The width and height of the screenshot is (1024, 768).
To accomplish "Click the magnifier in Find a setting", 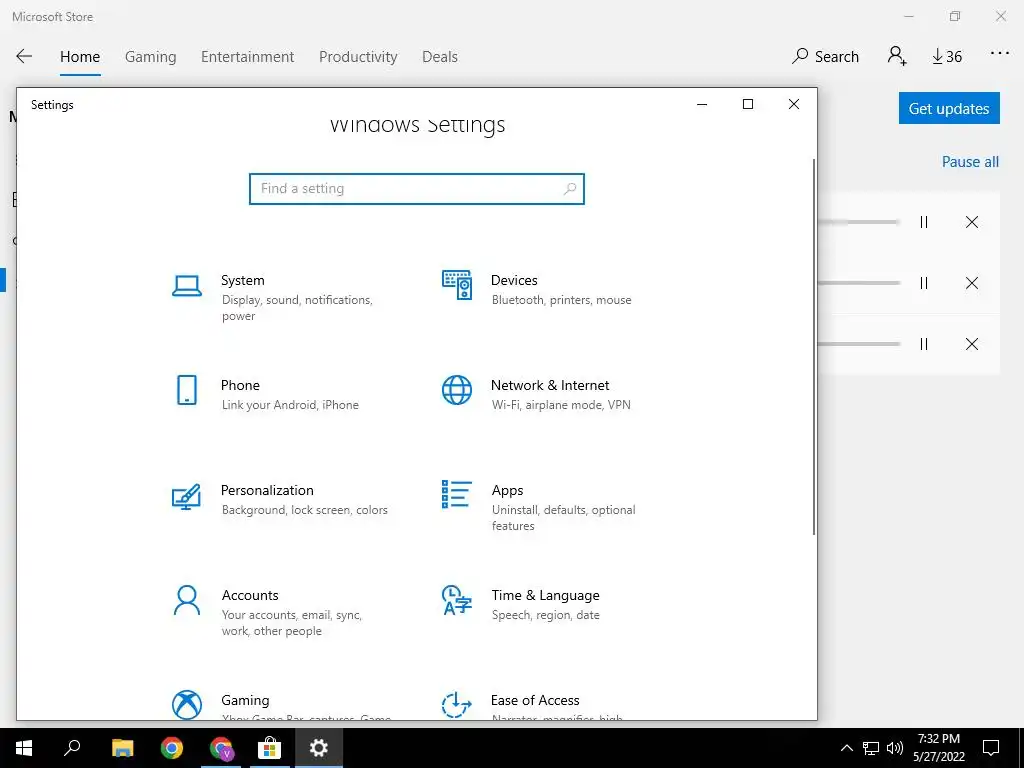I will point(570,189).
